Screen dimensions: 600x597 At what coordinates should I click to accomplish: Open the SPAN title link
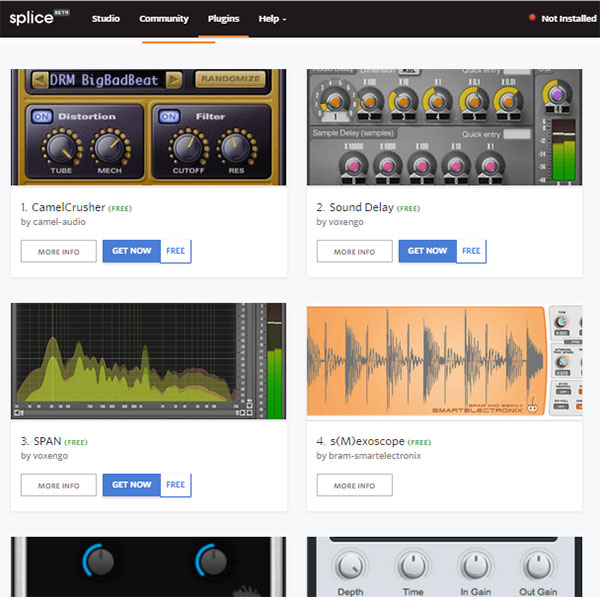tap(47, 441)
